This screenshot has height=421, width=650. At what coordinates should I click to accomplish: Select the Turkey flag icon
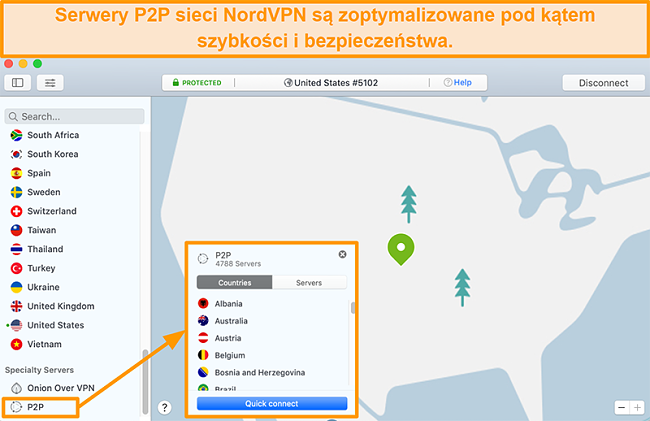pos(17,268)
